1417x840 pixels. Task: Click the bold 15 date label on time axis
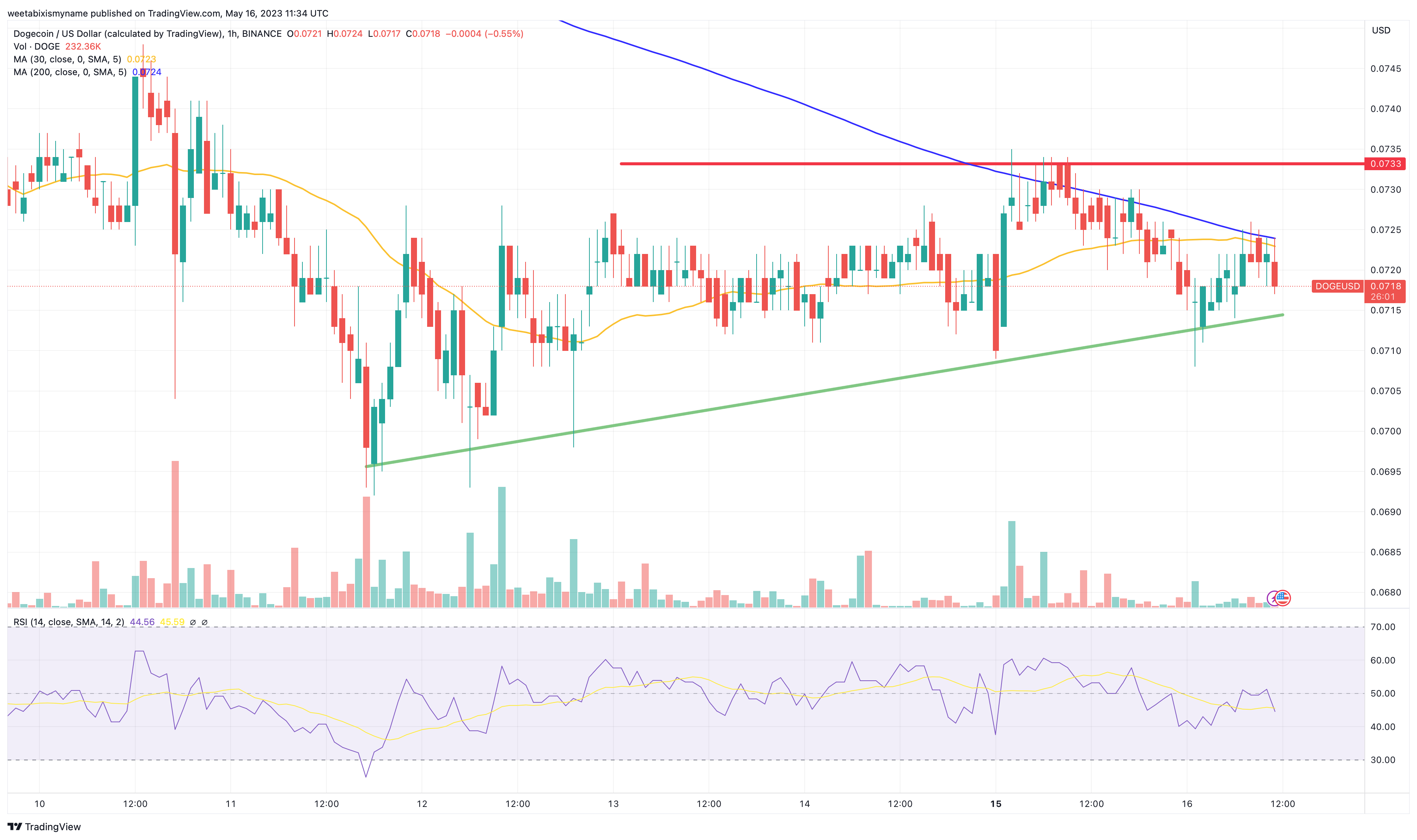996,804
